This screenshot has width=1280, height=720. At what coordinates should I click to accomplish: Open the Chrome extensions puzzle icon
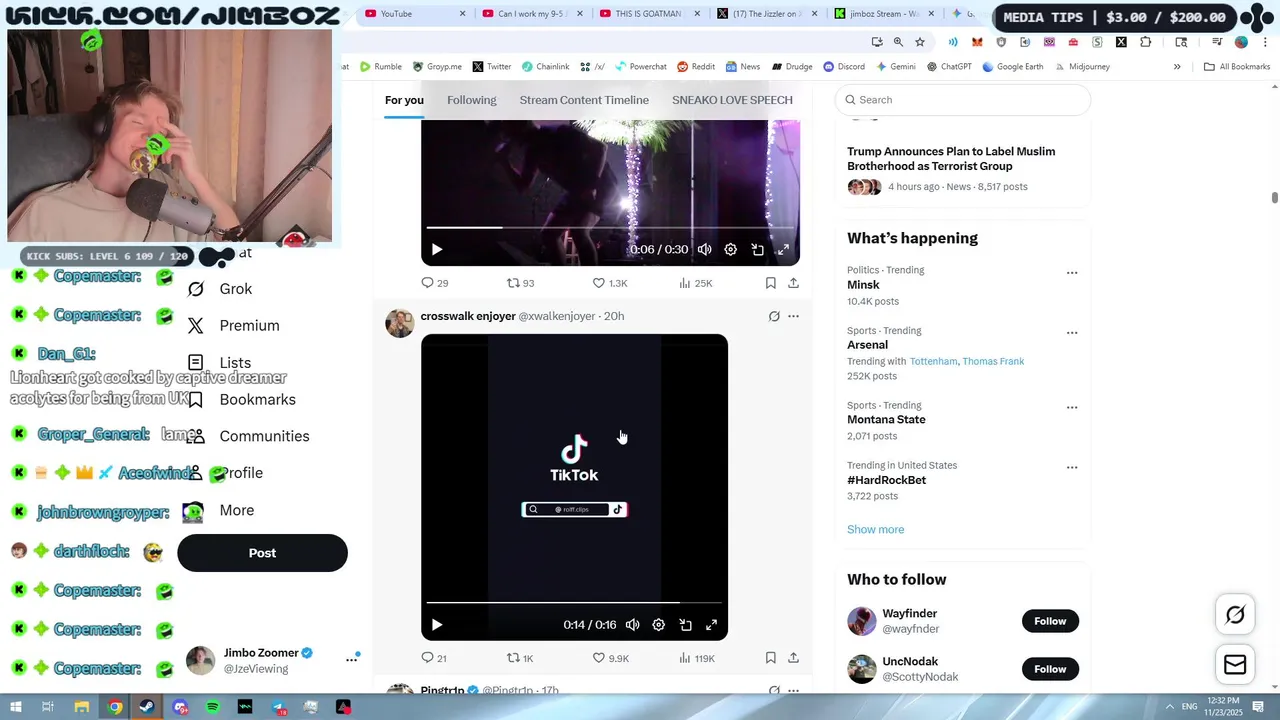[x=1146, y=42]
